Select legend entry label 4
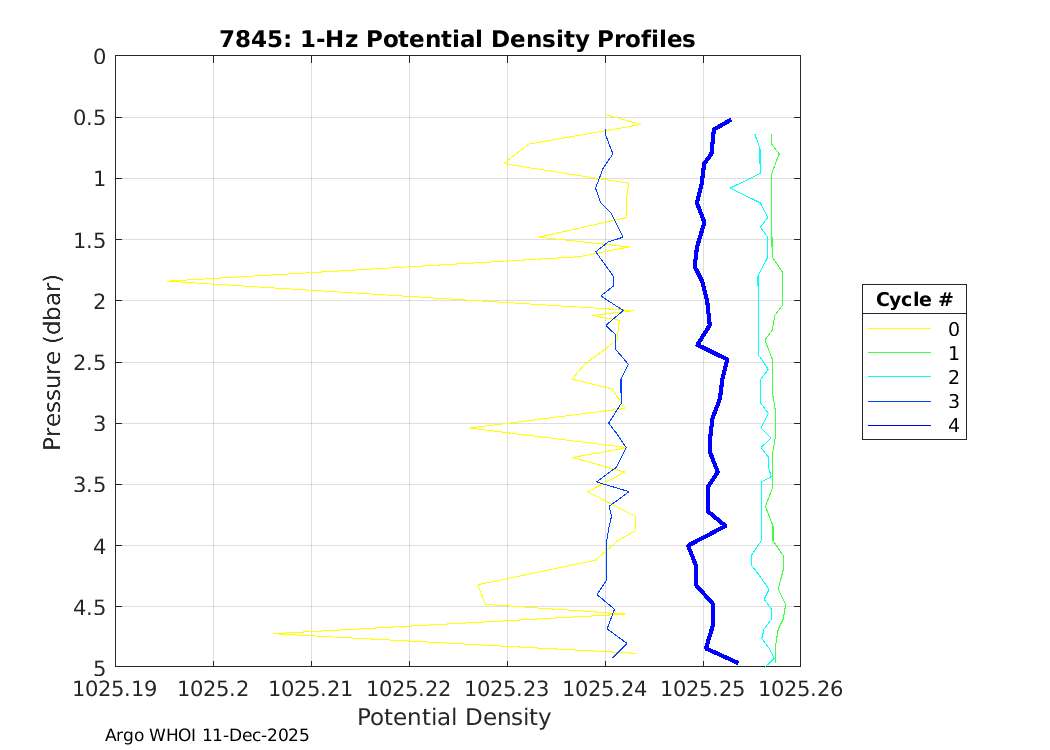Image resolution: width=1050 pixels, height=750 pixels. [953, 426]
